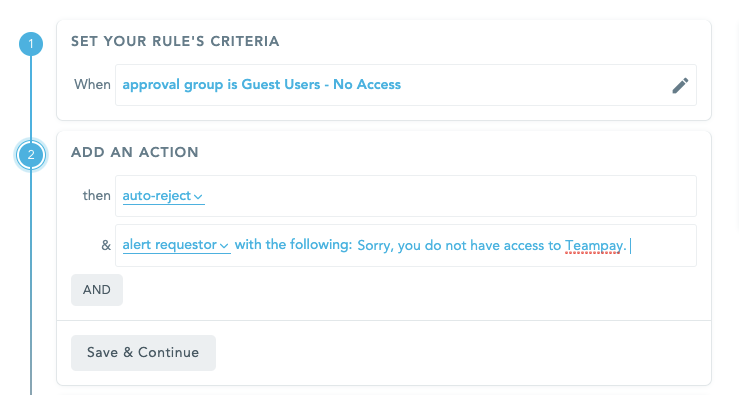Open the alert requestor dropdown
This screenshot has width=739, height=395.
tap(176, 245)
